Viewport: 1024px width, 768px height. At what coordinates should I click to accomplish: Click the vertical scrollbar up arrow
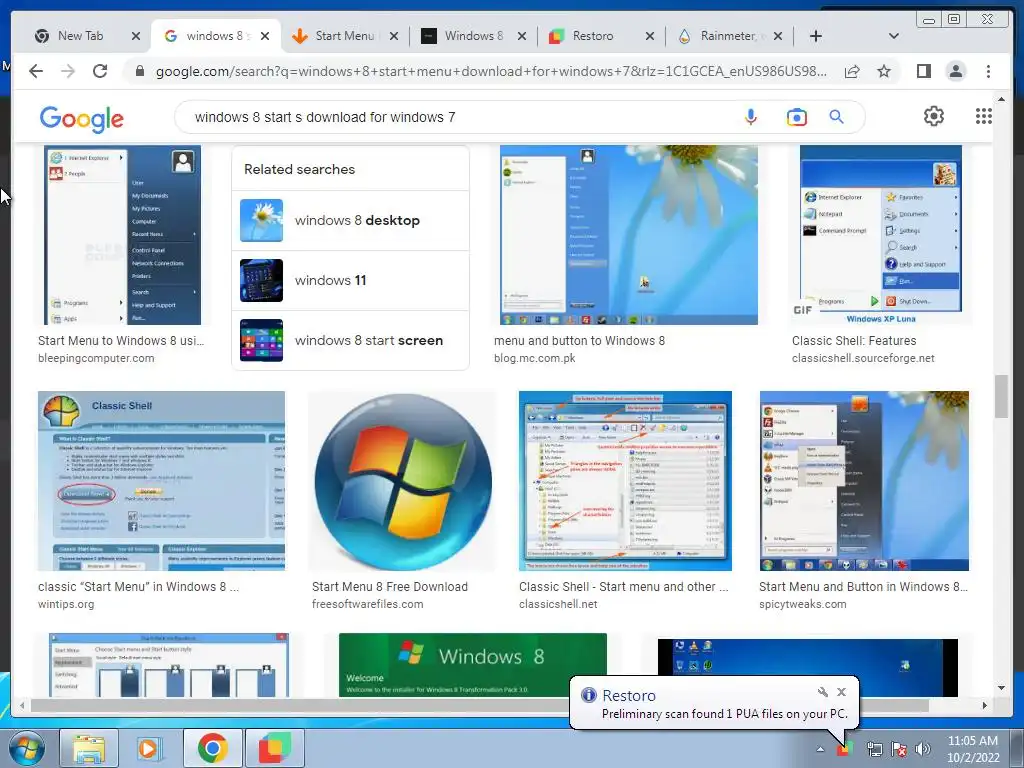[x=1001, y=99]
